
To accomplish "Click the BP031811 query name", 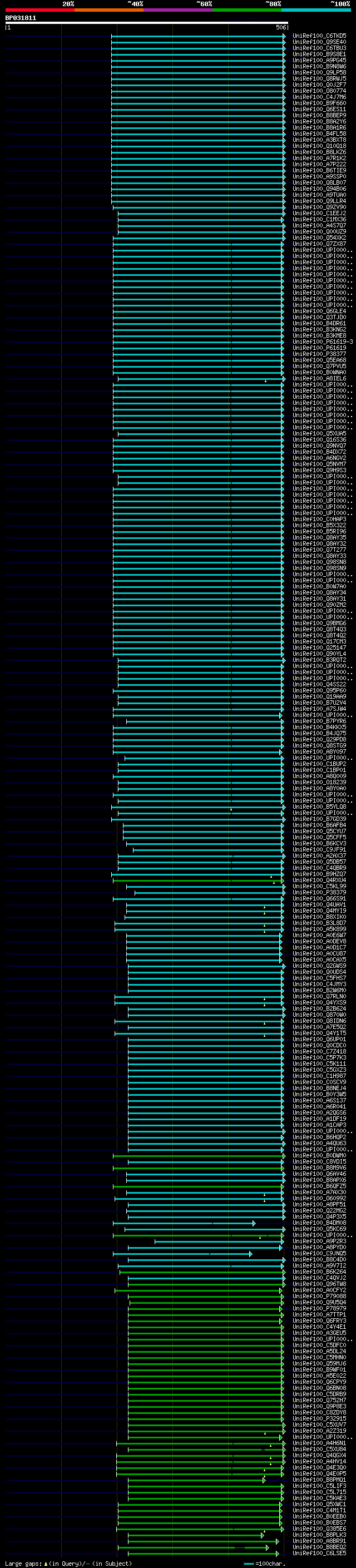I will click(21, 18).
